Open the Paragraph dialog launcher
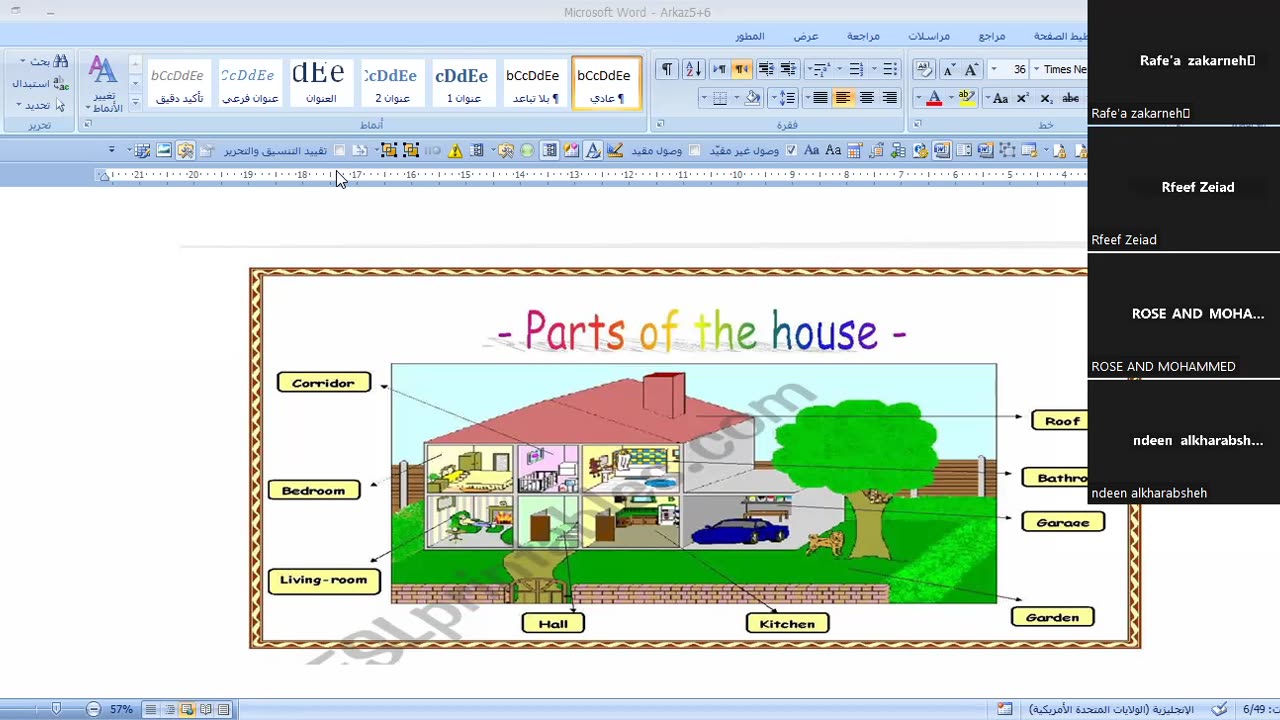This screenshot has height=720, width=1280. tap(659, 124)
